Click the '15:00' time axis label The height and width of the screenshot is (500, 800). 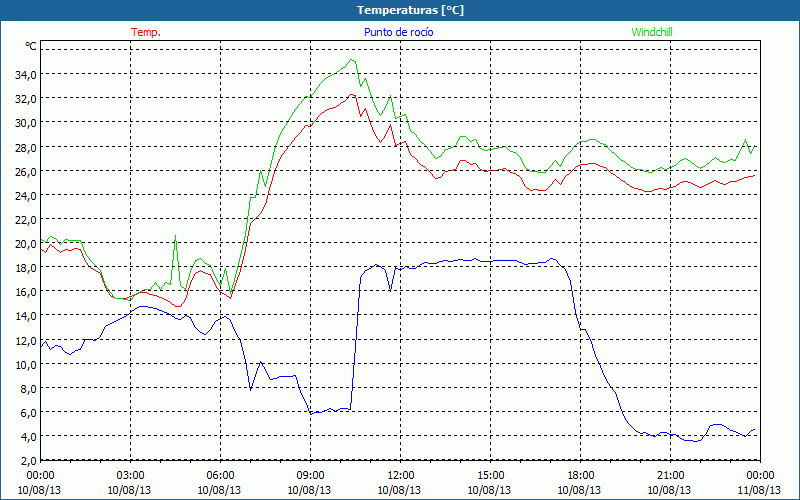click(x=490, y=475)
